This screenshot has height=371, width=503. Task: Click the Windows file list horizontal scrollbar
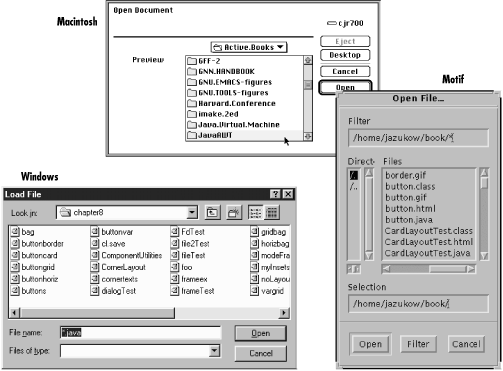[149, 313]
